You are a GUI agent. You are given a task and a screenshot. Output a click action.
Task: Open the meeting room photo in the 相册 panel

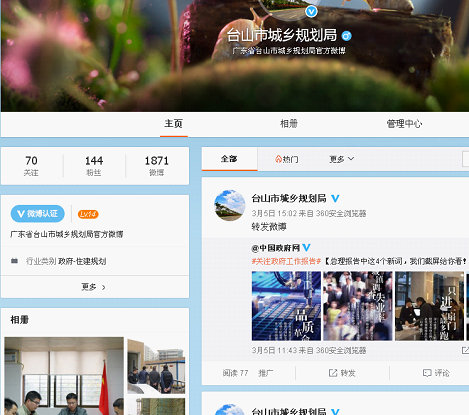pos(64,376)
